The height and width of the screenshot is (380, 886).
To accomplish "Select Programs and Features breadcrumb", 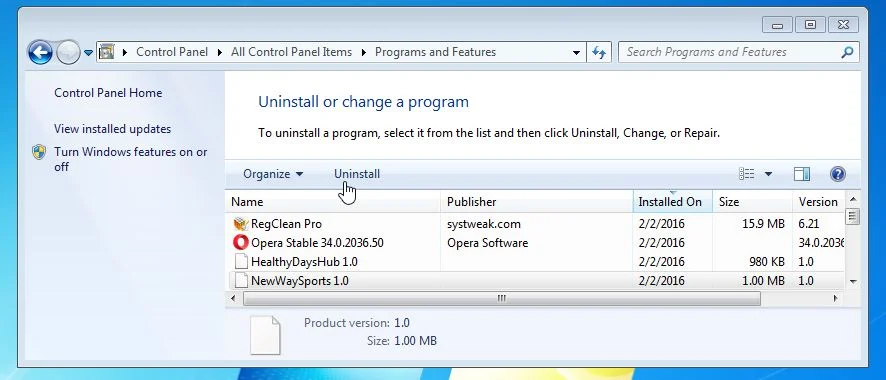I will coord(435,52).
